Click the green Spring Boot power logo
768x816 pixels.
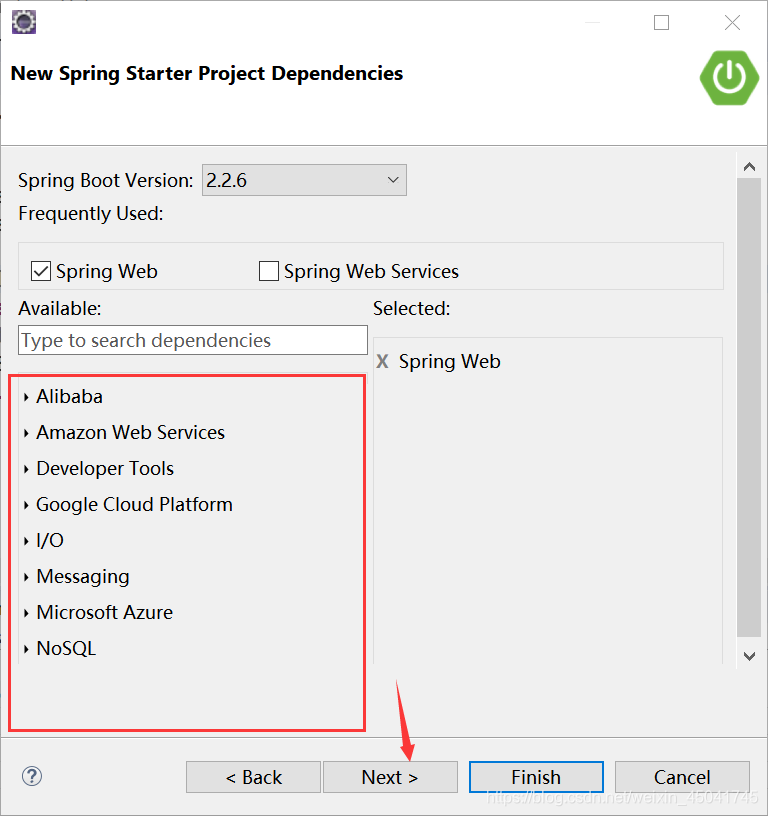[729, 78]
